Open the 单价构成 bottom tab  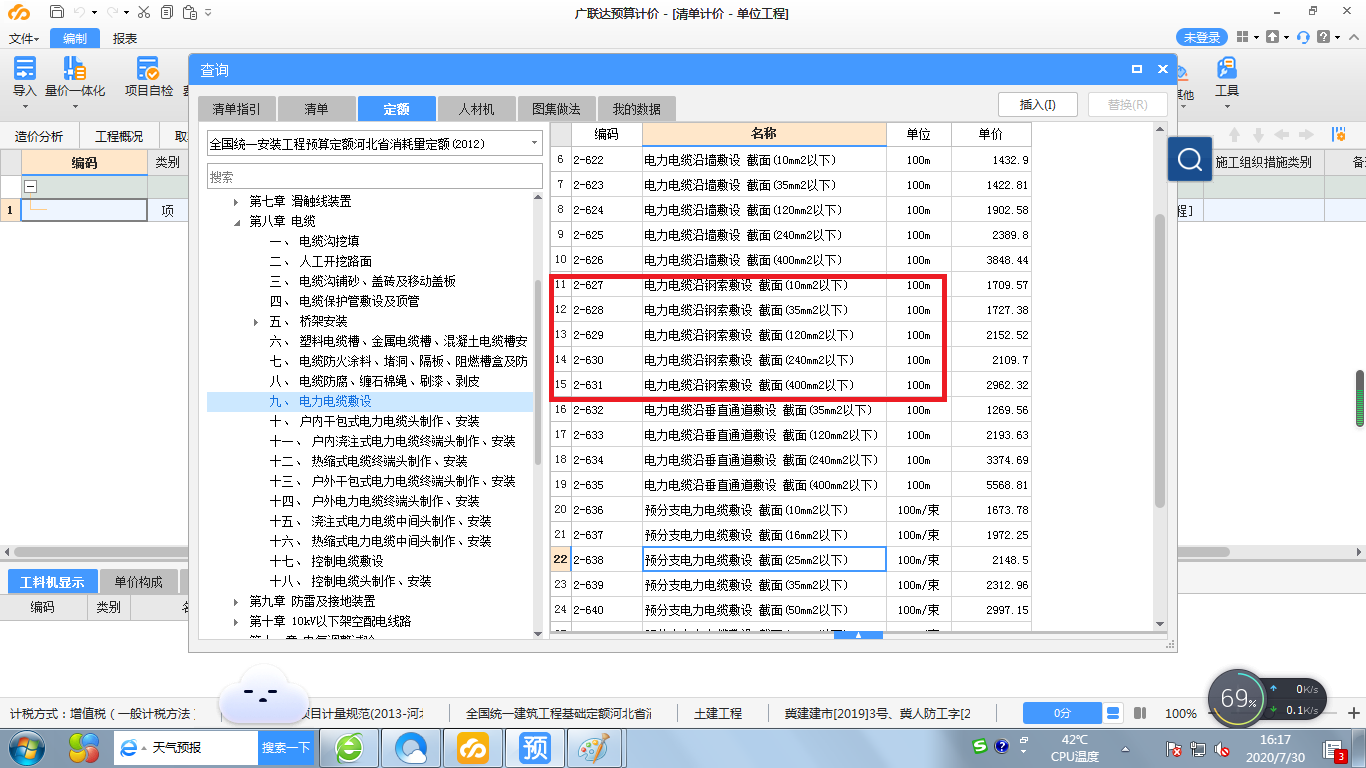(x=138, y=582)
